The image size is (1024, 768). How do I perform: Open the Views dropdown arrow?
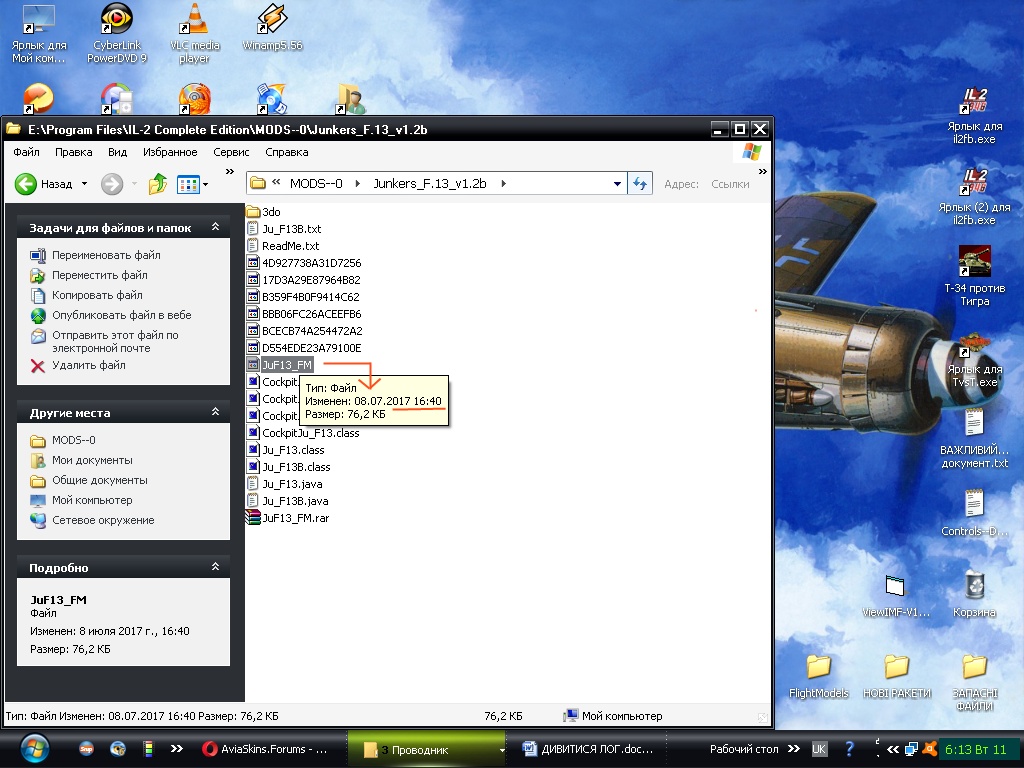coord(205,185)
